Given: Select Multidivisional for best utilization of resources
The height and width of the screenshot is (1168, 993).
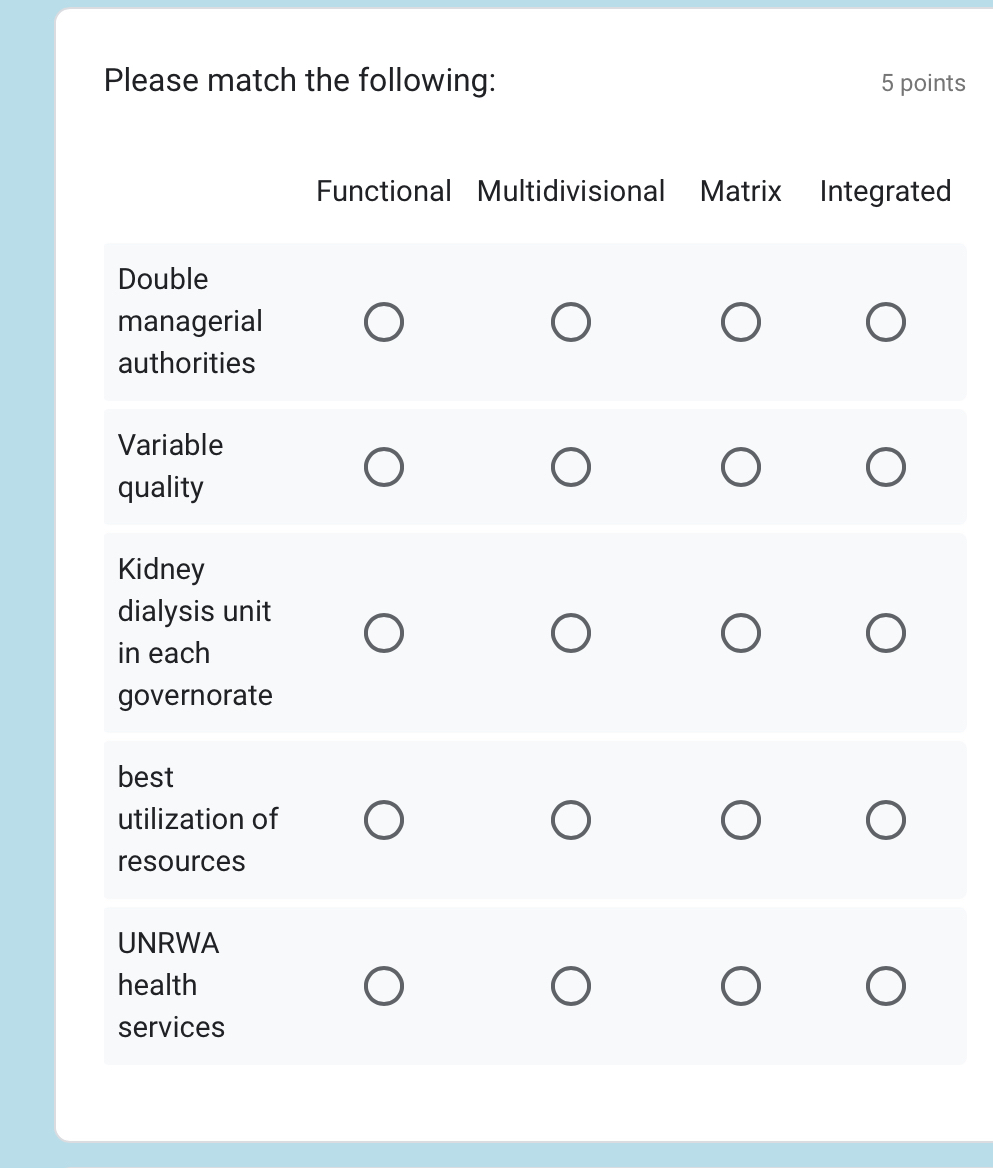Looking at the screenshot, I should coord(571,819).
